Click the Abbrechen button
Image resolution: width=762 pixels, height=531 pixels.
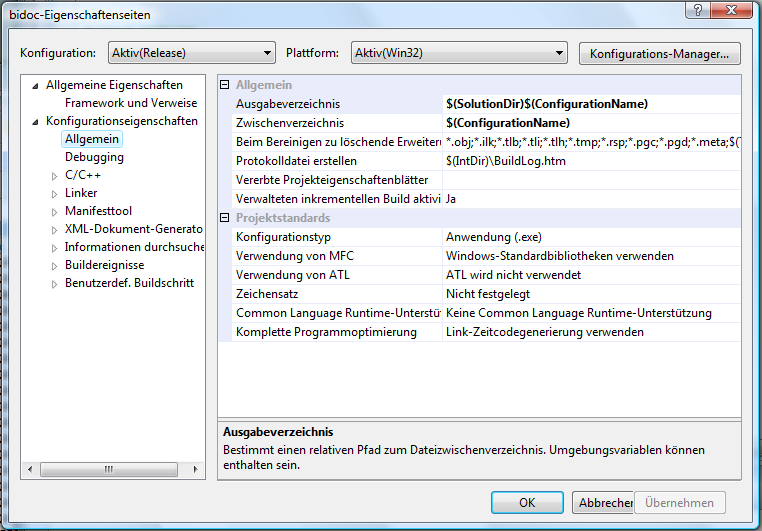(604, 503)
